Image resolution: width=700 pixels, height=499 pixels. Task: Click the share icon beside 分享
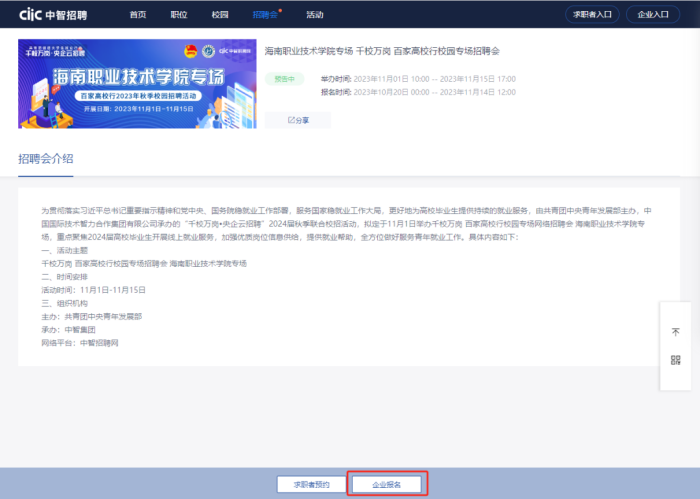(291, 120)
